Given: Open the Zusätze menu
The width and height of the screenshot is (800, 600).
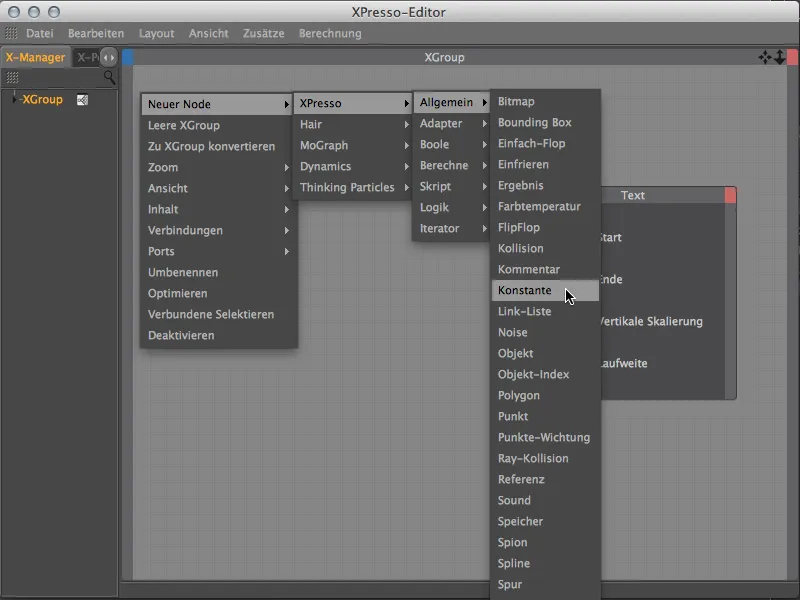Looking at the screenshot, I should (263, 33).
